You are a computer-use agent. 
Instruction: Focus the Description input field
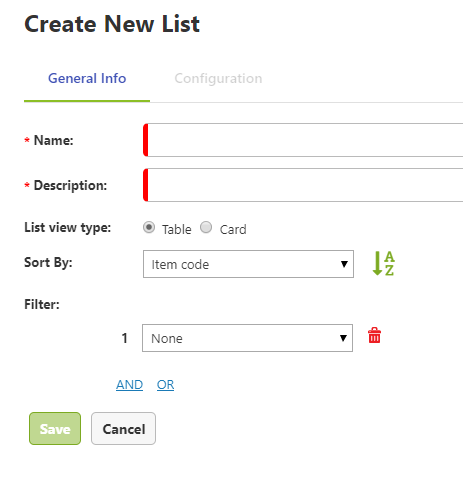tap(303, 185)
